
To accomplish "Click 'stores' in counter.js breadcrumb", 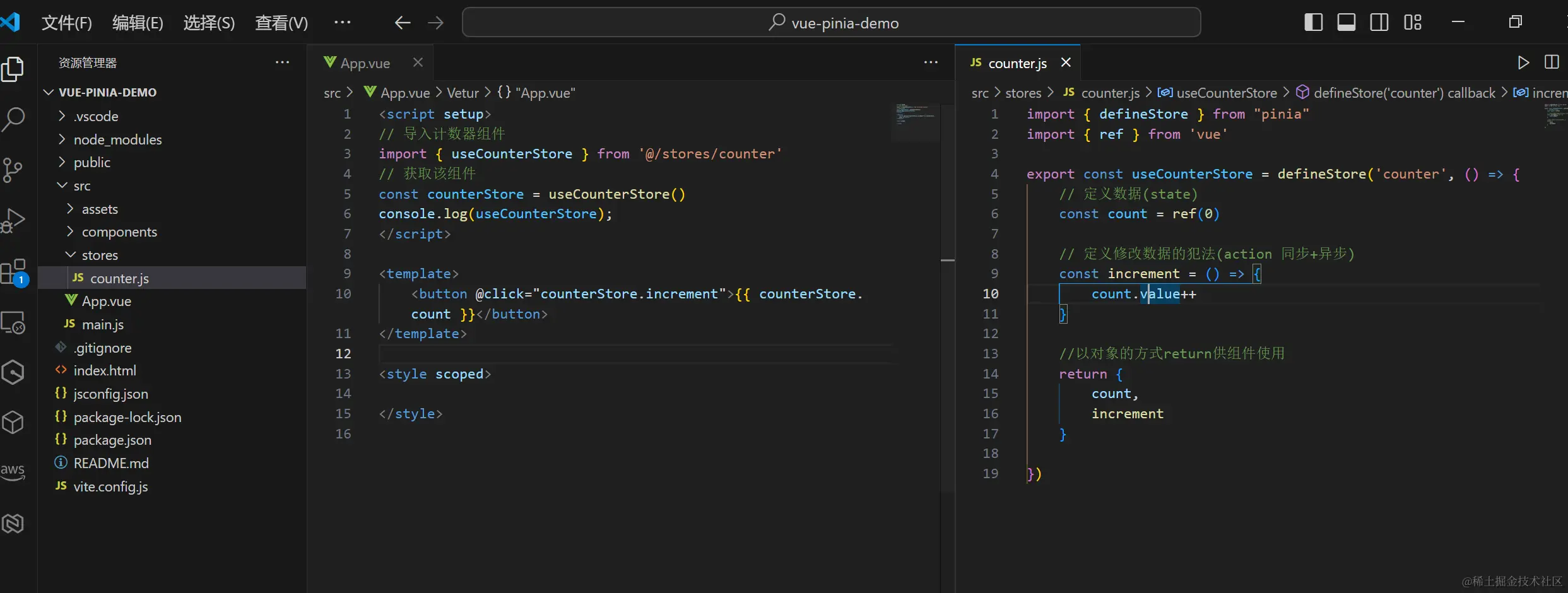I will coord(1023,93).
